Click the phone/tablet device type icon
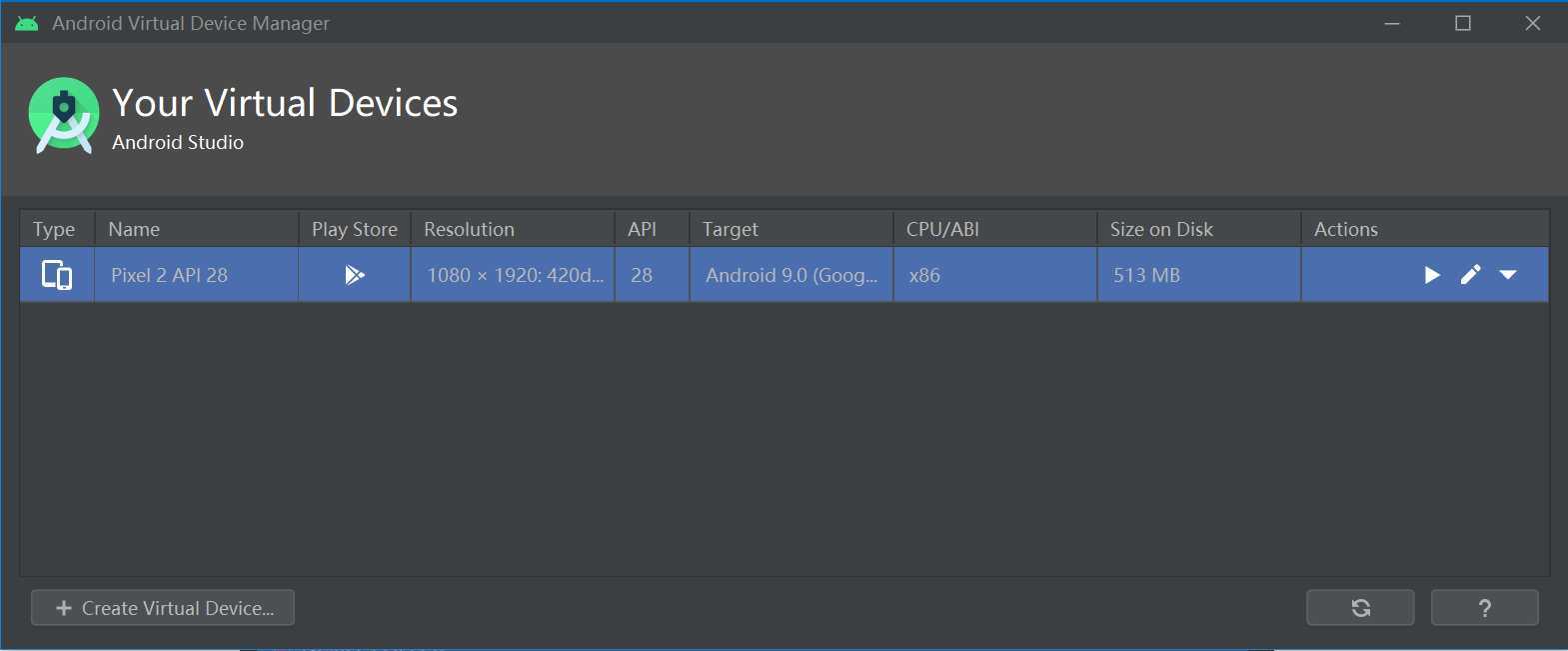Image resolution: width=1568 pixels, height=651 pixels. point(57,275)
